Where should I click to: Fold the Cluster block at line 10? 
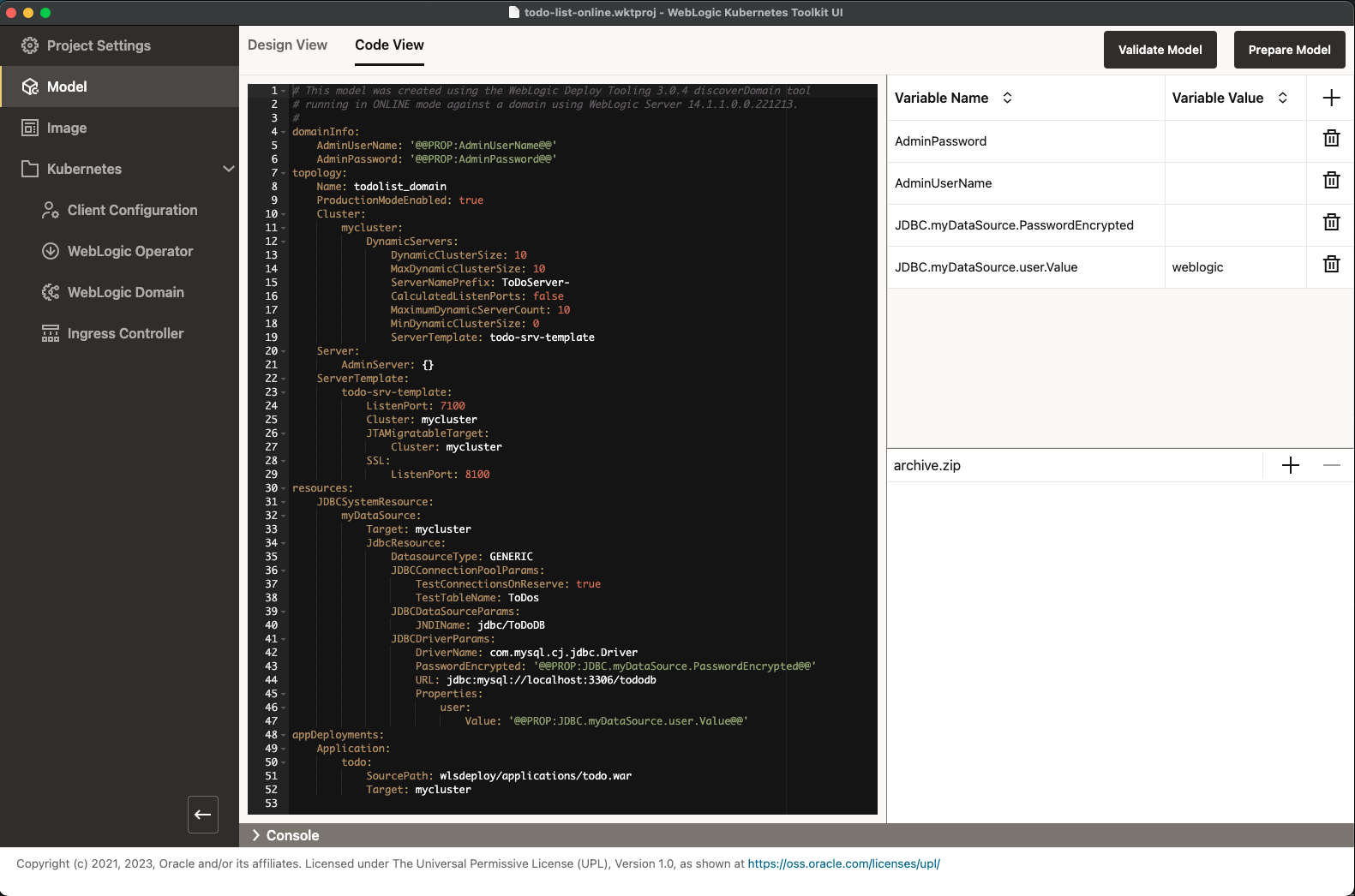click(x=284, y=214)
